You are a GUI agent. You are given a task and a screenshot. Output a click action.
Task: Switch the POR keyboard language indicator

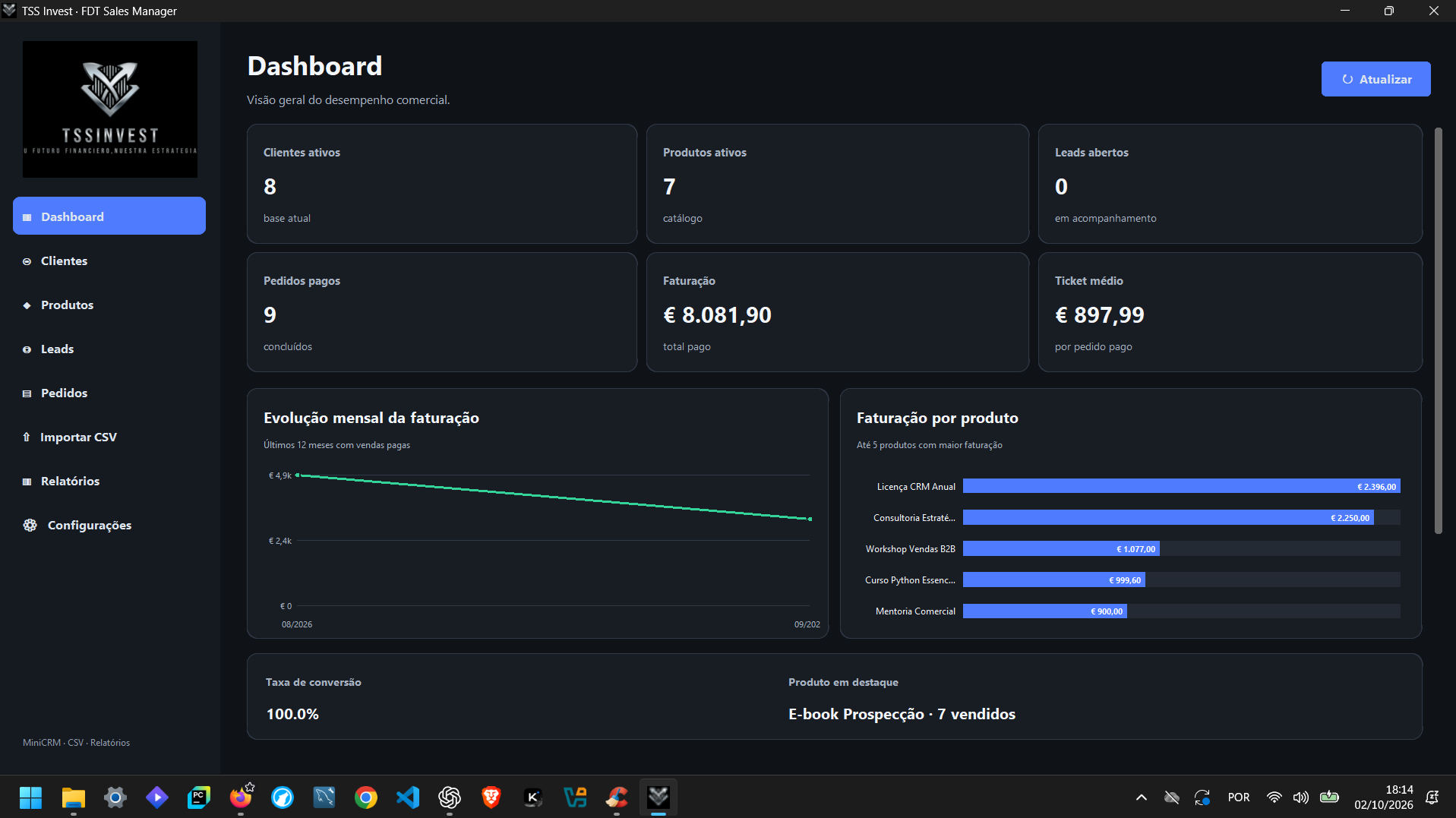1238,797
